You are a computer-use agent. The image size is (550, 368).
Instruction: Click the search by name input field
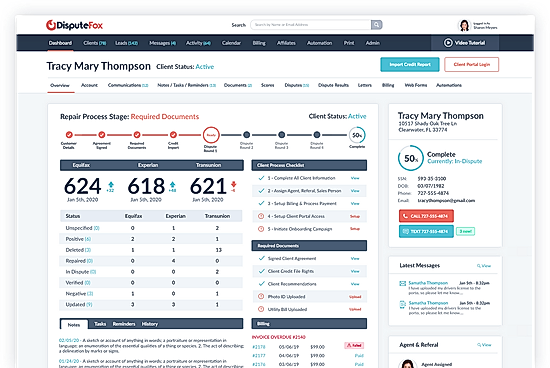[311, 25]
